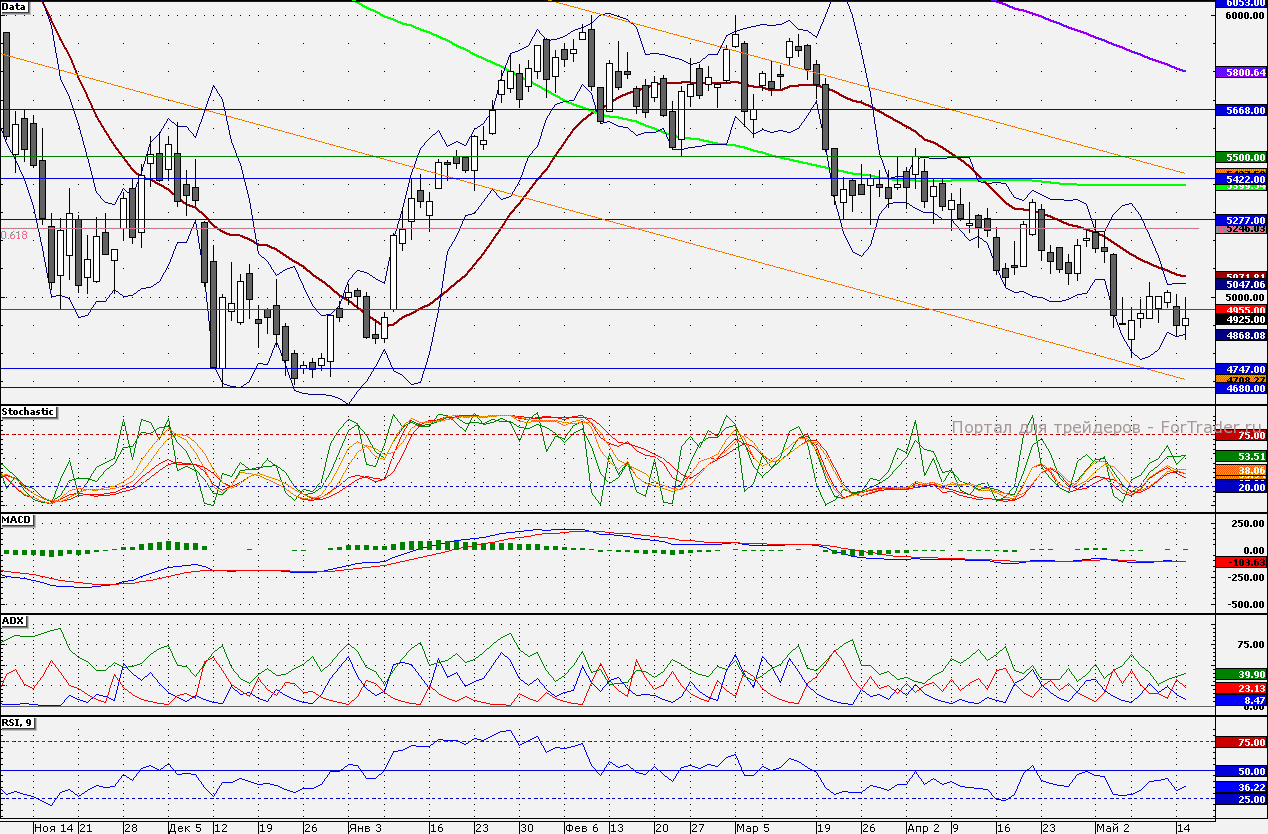Select the 5047.06 price tag
1268x834 pixels.
(x=1240, y=284)
